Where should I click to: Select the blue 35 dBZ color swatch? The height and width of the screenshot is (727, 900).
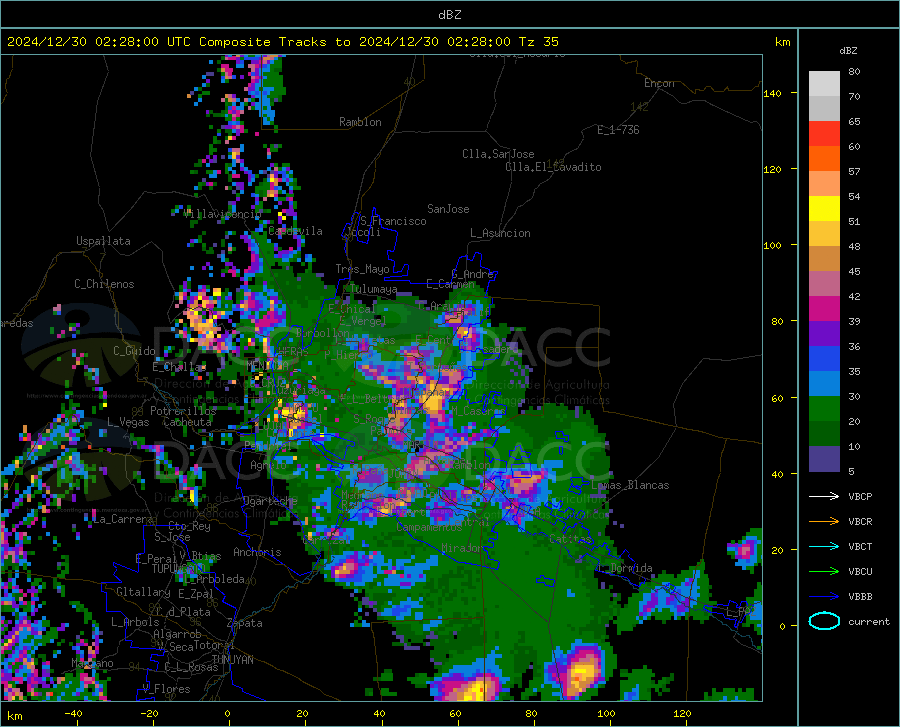click(x=824, y=359)
